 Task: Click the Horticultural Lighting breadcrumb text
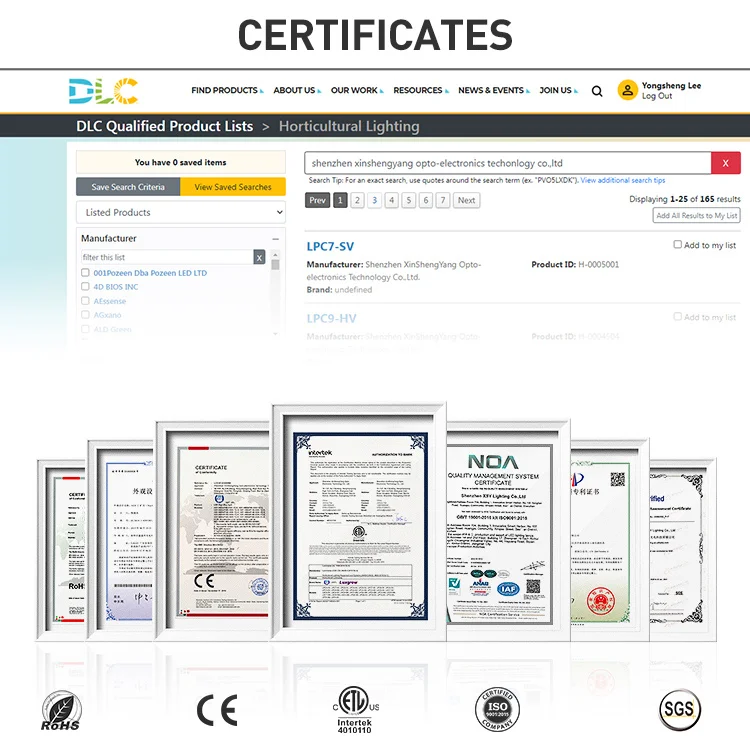[349, 126]
